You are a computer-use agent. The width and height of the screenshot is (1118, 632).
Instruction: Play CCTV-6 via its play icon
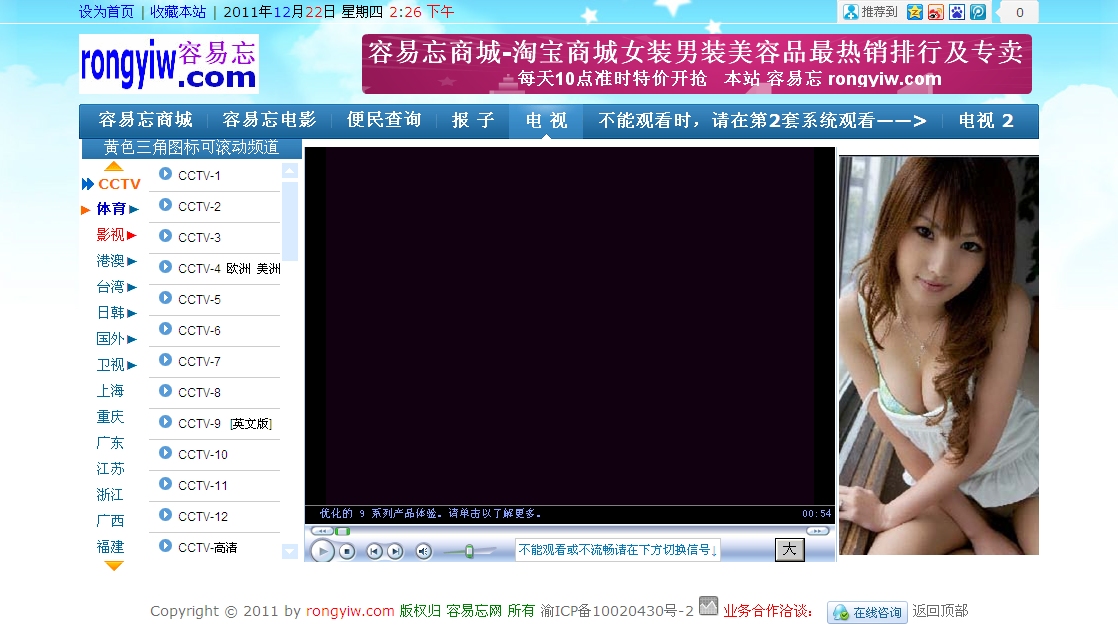coord(165,329)
